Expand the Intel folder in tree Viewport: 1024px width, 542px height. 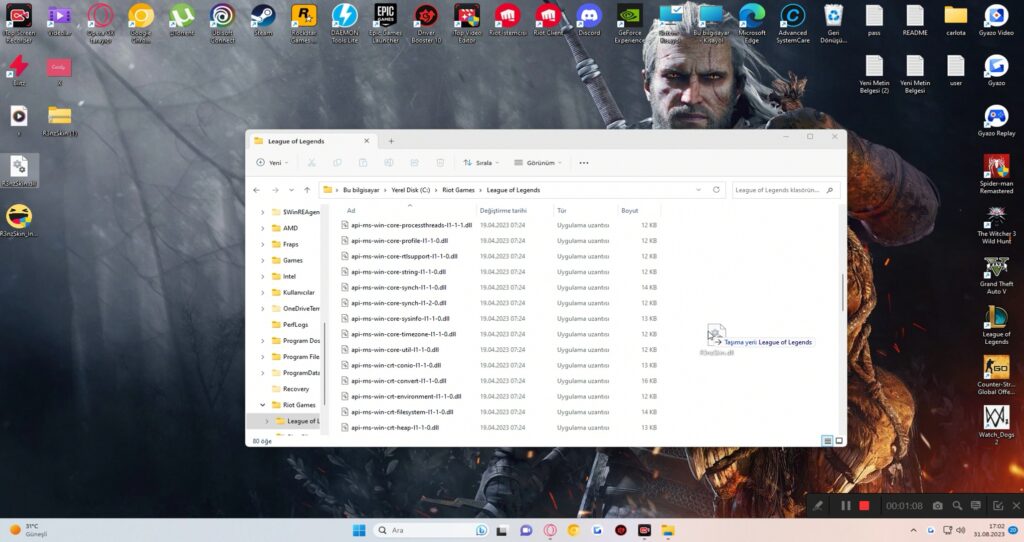pos(263,276)
